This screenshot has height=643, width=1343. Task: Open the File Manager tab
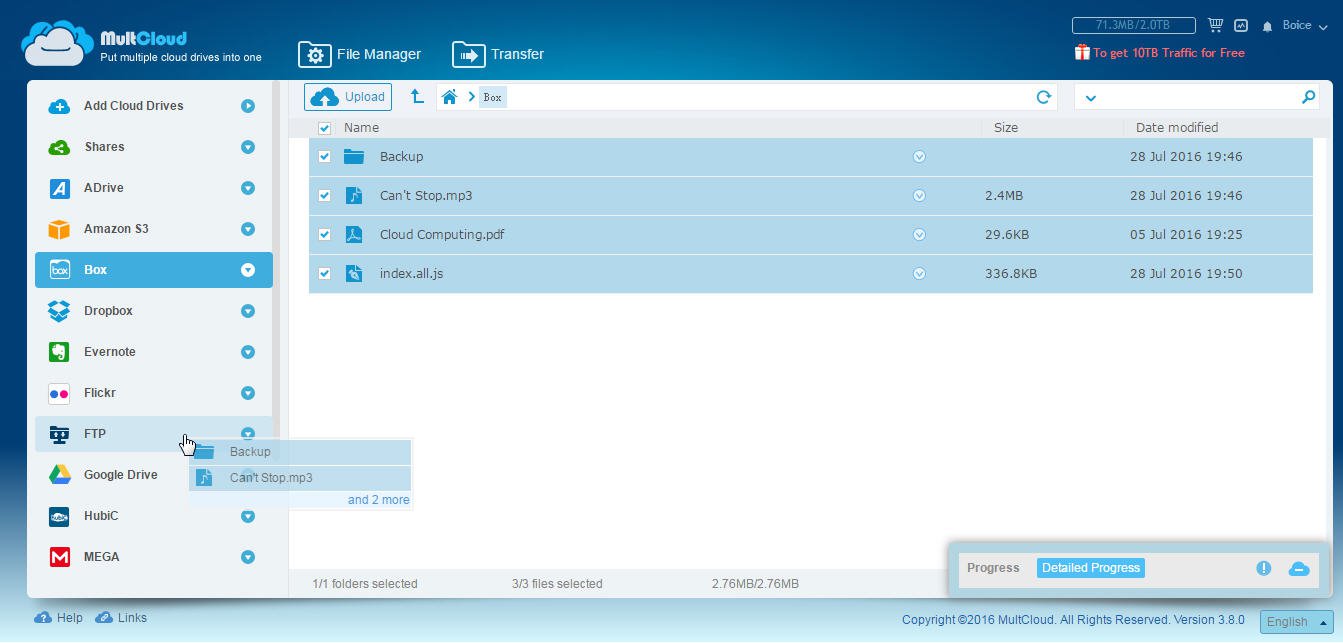pyautogui.click(x=360, y=54)
